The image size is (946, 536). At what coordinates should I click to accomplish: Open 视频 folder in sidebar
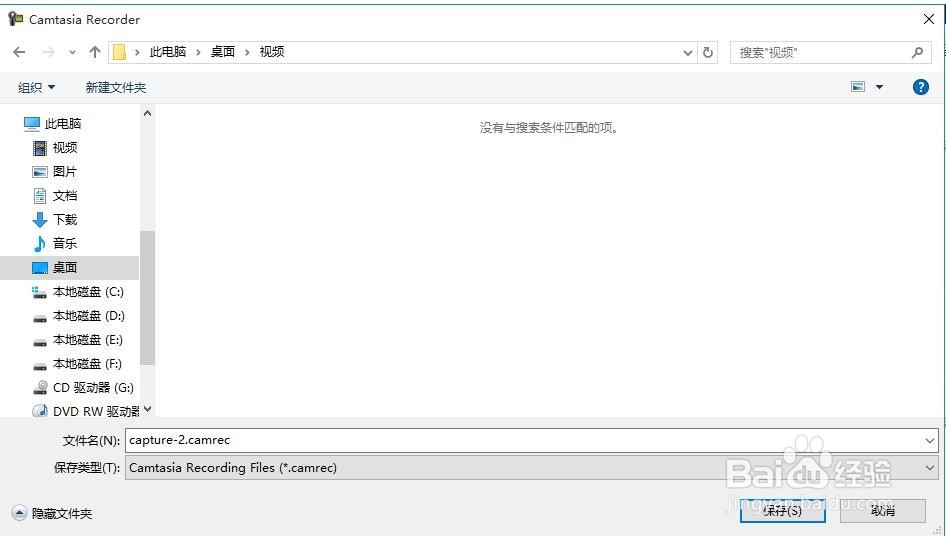coord(55,148)
